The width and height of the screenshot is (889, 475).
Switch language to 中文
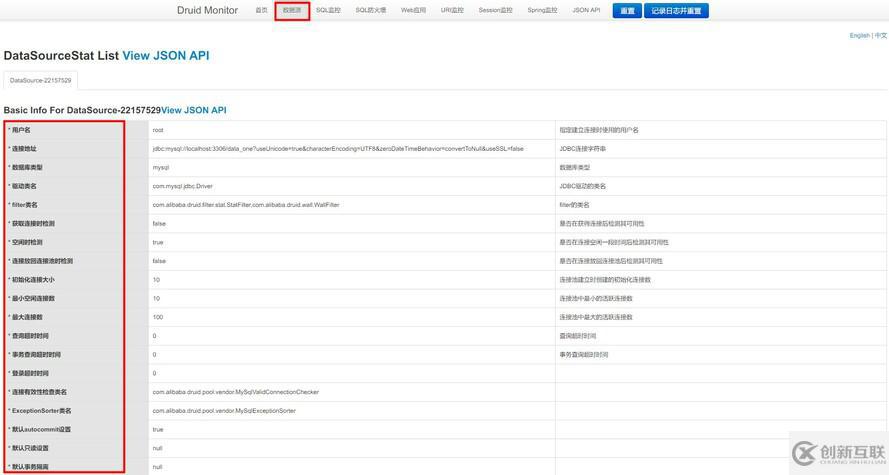tap(880, 35)
